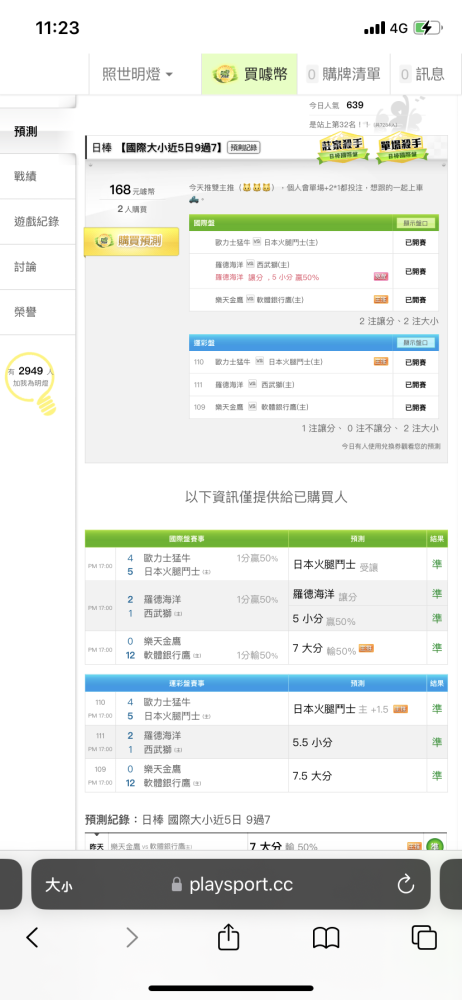
Task: Click the 2 人購買 text
Action: 133,209
